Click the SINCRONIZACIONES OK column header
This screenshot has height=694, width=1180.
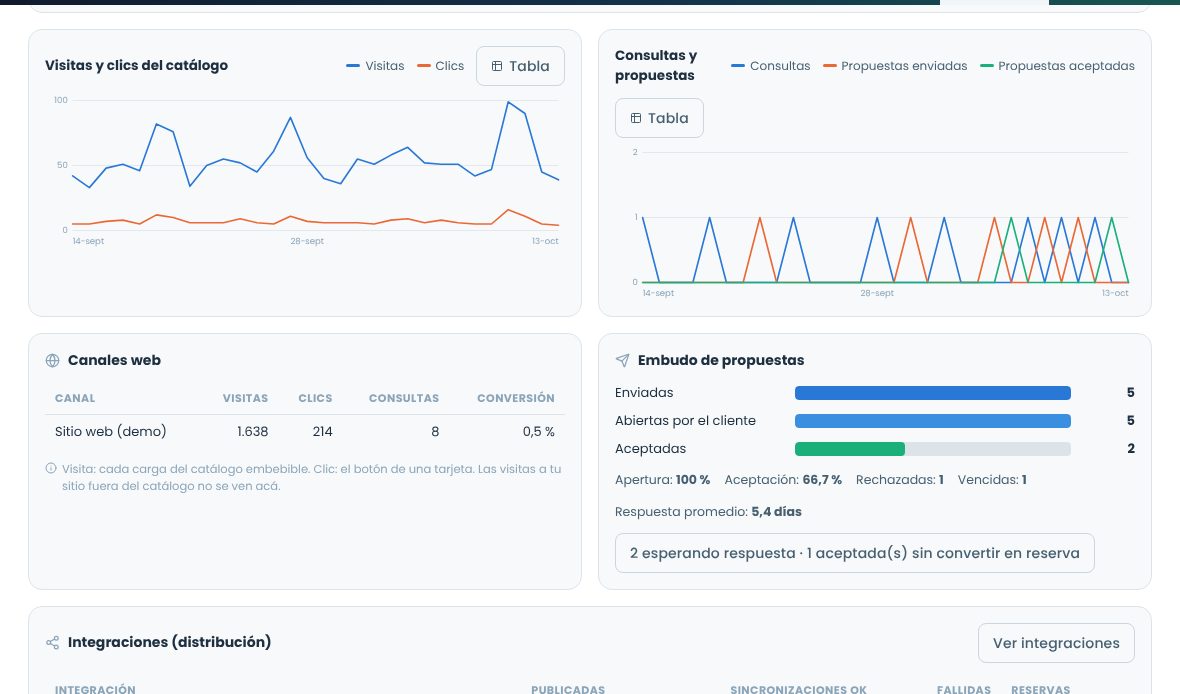click(x=798, y=689)
